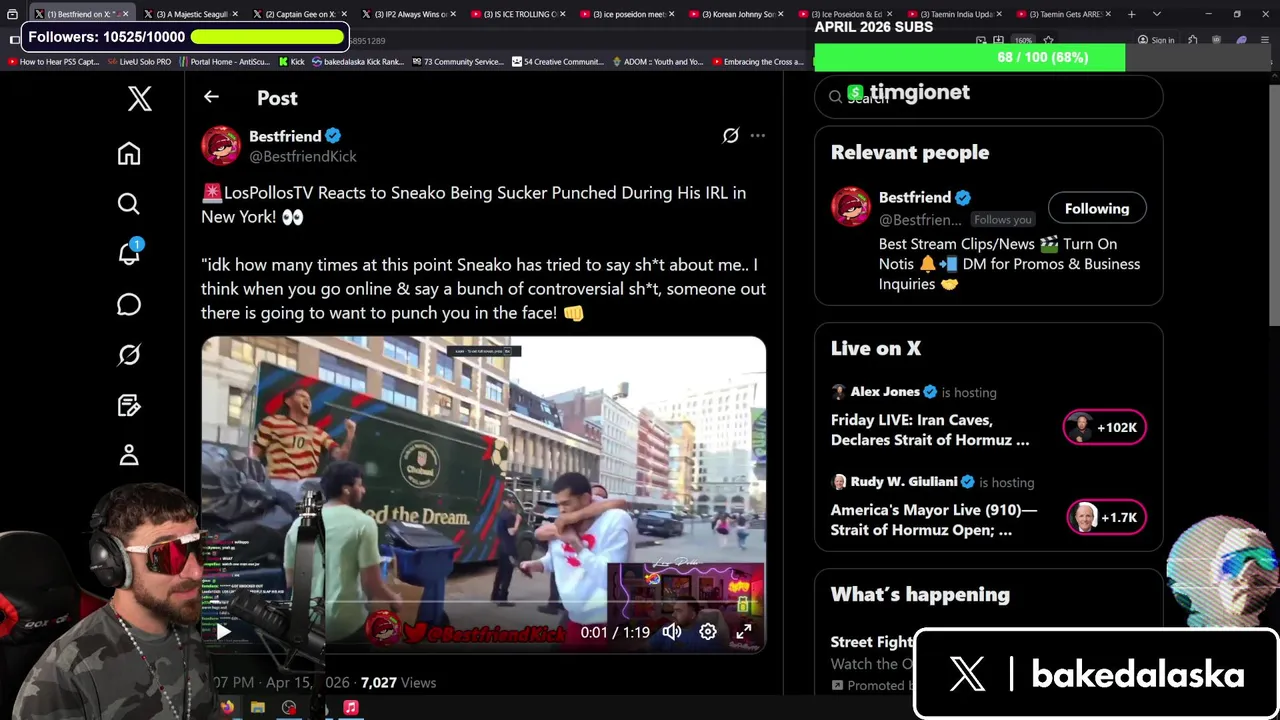
Task: Click Bestfriend's avatar on the post
Action: pos(221,146)
